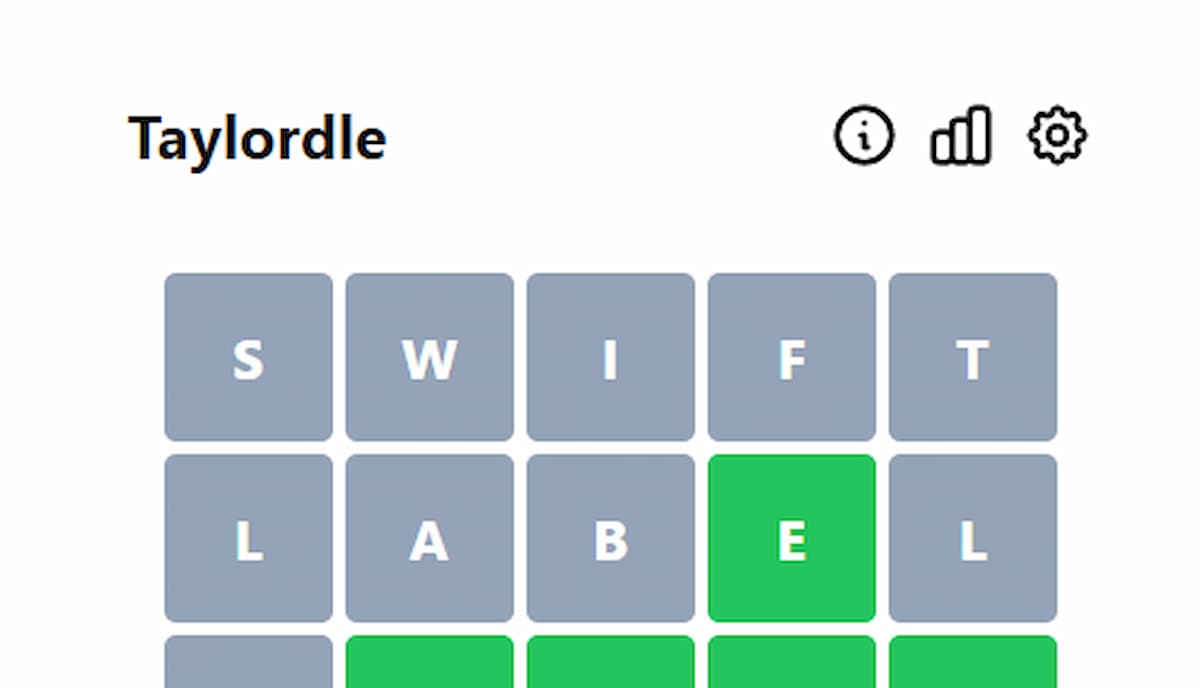Screen dimensions: 1200x688
Task: Select third row's fourth tile
Action: (791, 662)
